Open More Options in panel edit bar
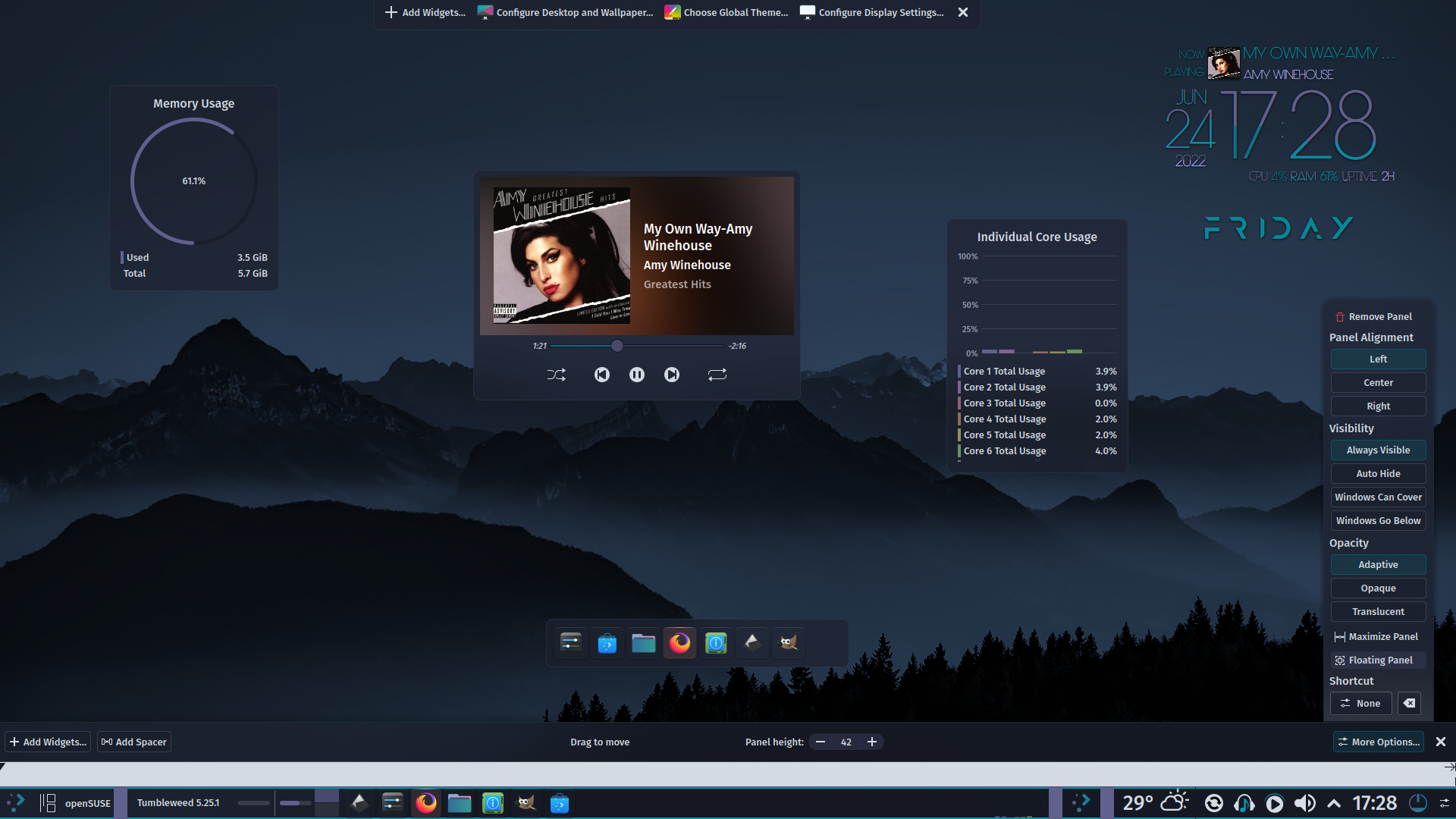 [1378, 742]
